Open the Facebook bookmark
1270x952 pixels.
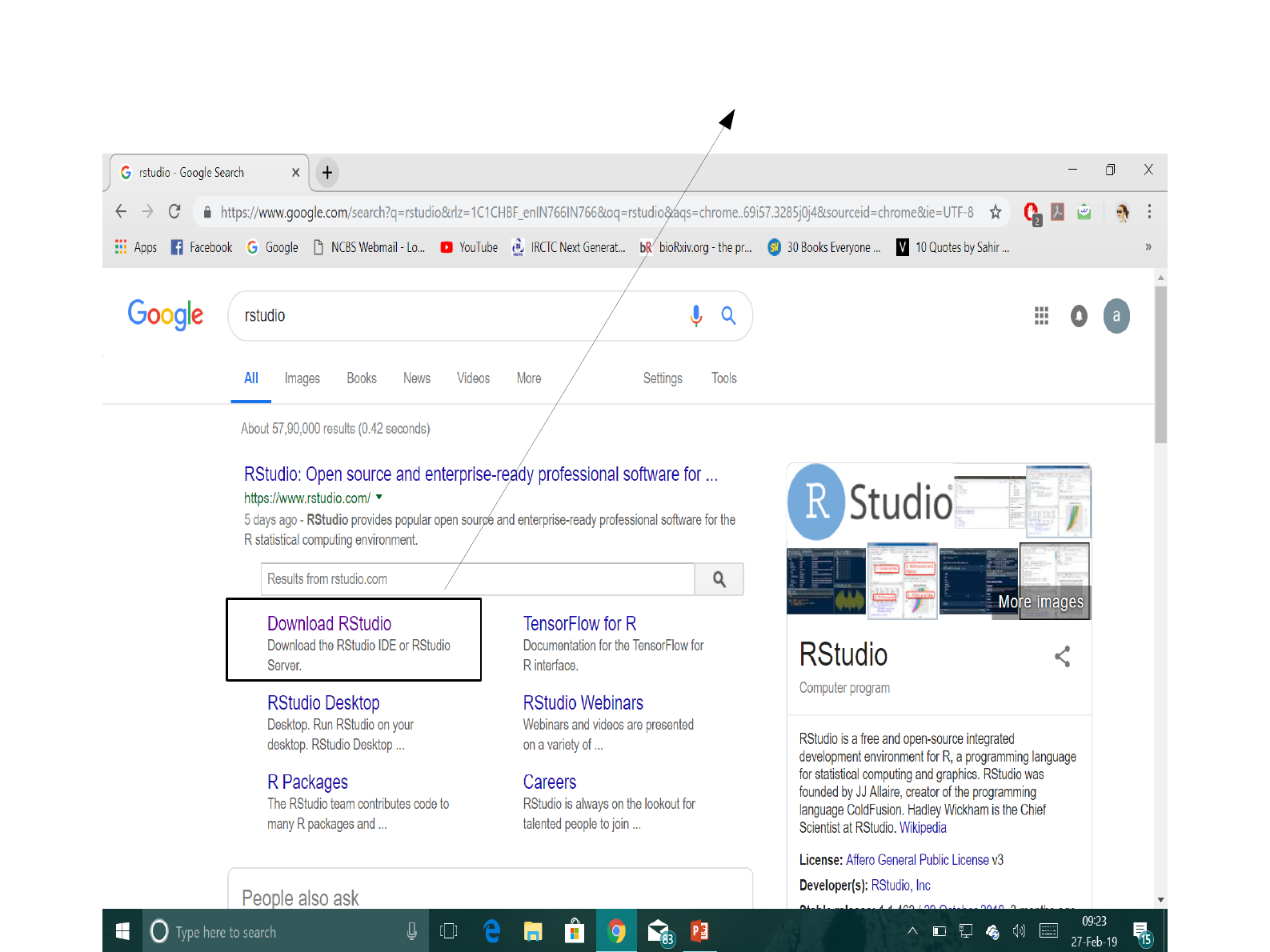coord(202,247)
